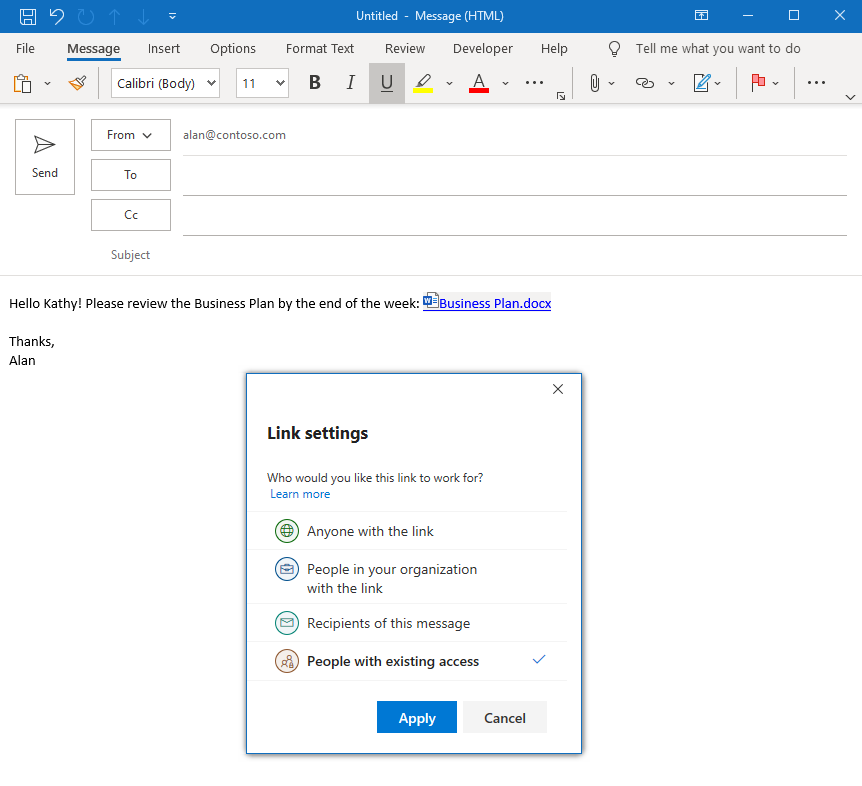Open the From account dropdown
The height and width of the screenshot is (786, 862).
131,135
